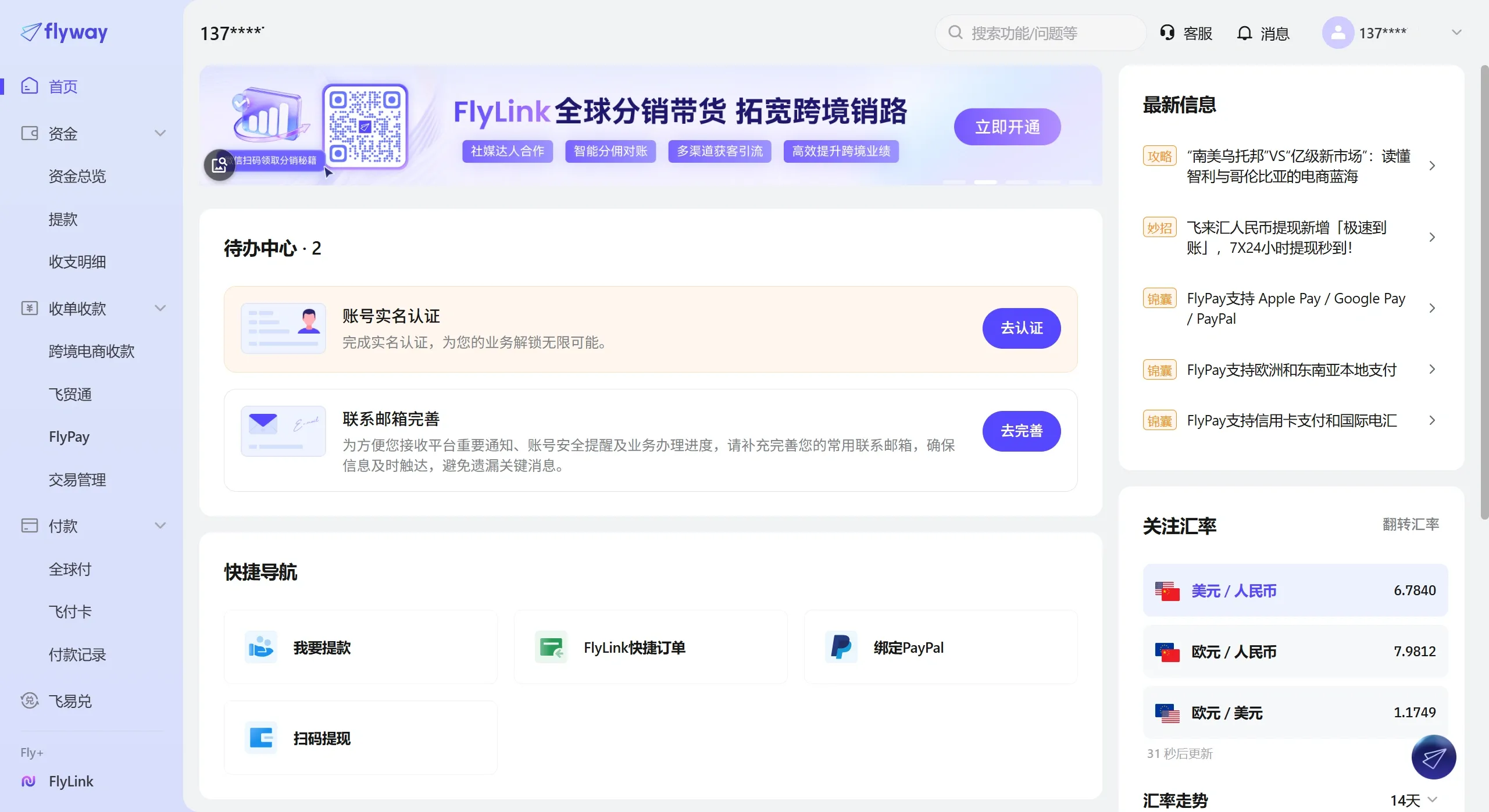Click the 立即开通 button

(x=1007, y=127)
